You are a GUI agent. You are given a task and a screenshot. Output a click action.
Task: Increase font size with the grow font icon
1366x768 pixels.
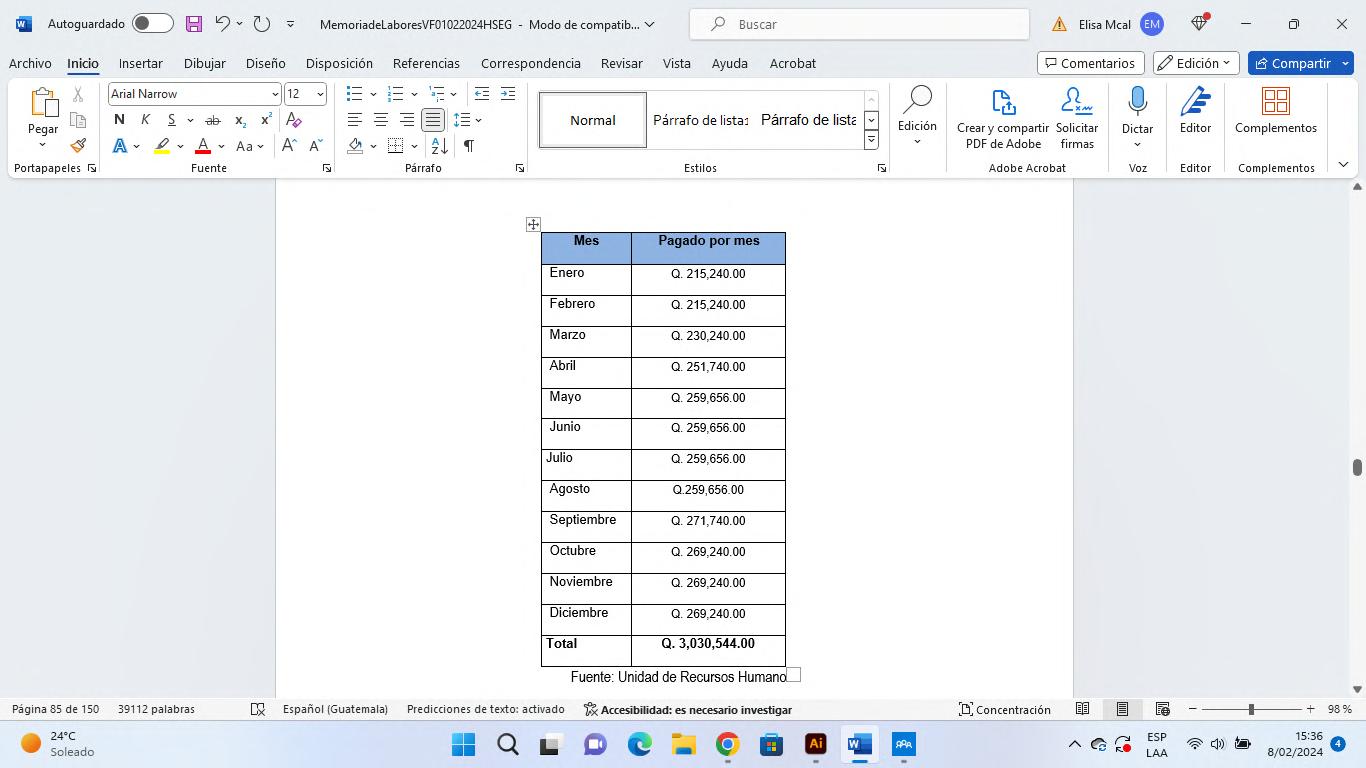[289, 146]
